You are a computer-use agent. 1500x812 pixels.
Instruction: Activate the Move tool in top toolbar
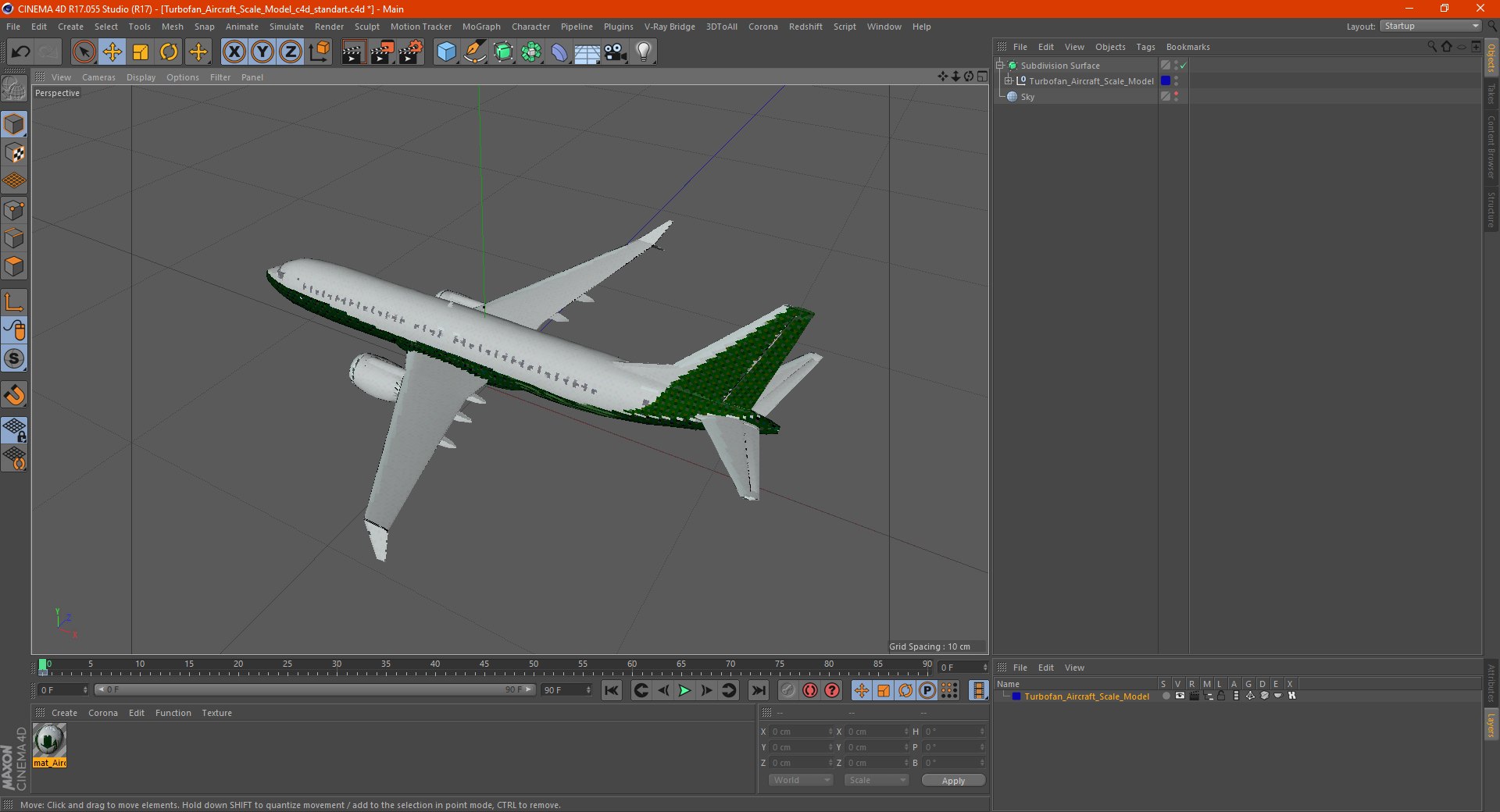point(112,52)
